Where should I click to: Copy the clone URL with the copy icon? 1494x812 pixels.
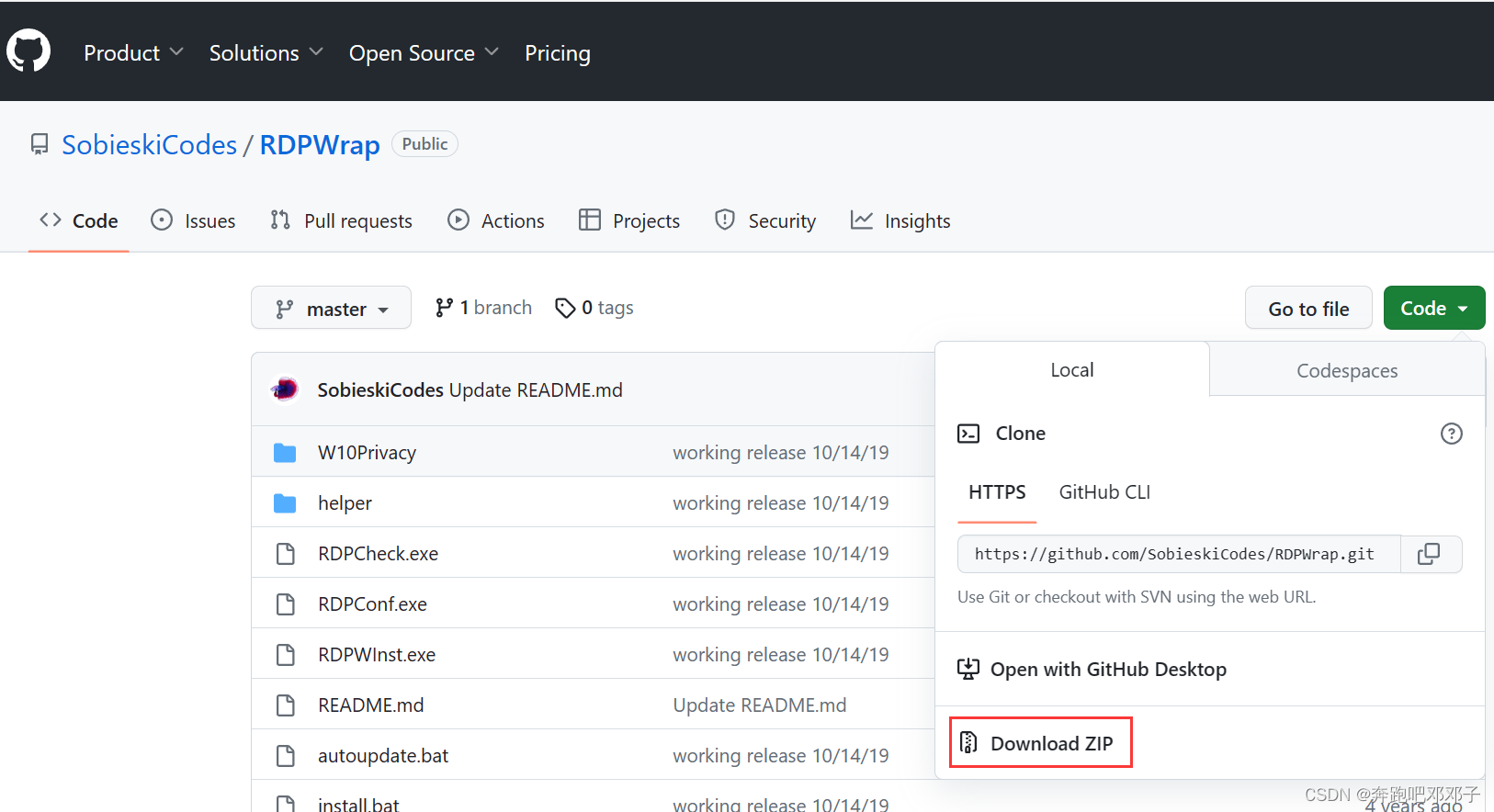[1431, 554]
